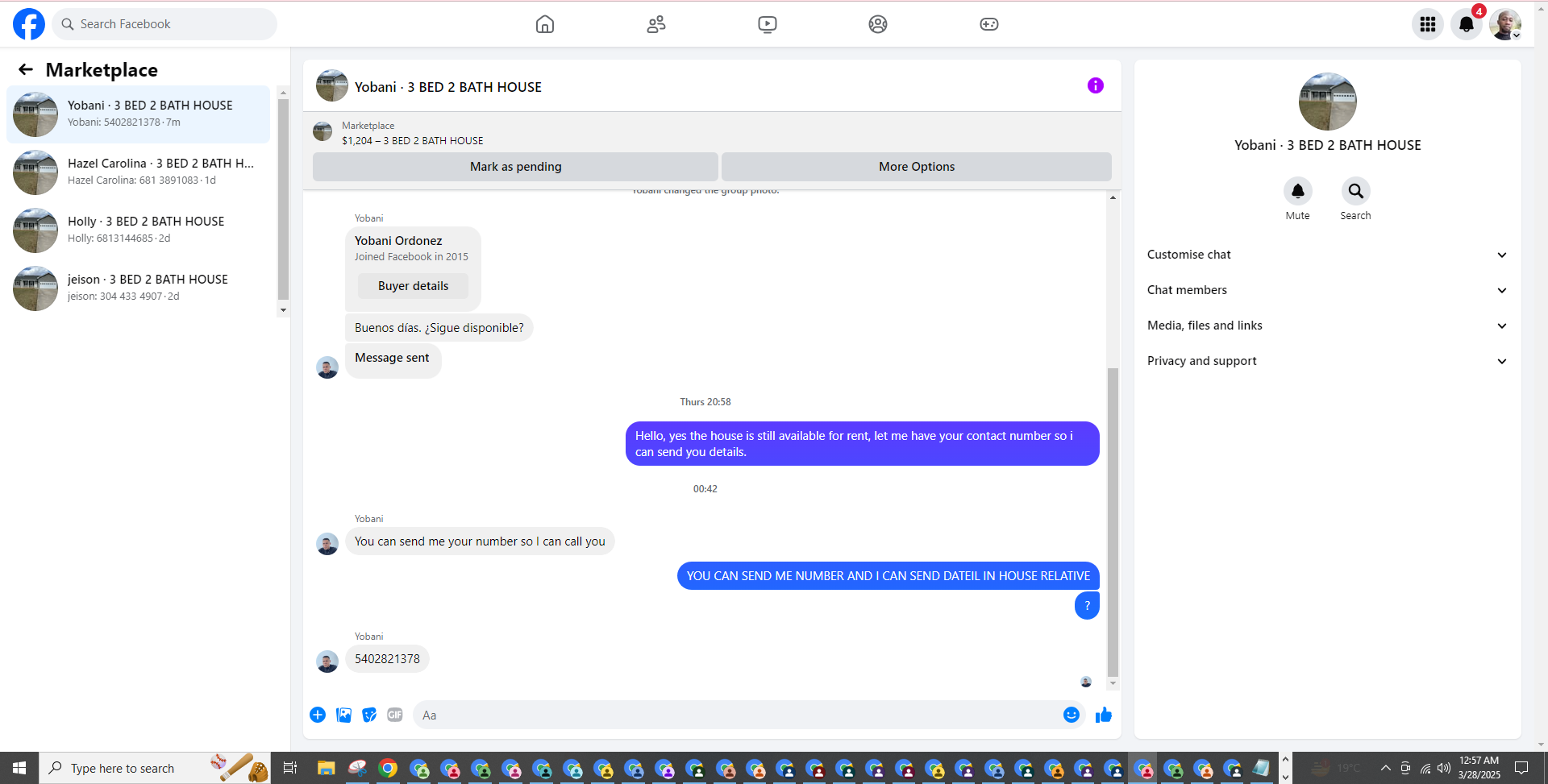This screenshot has width=1548, height=784.
Task: Click the '?' message bubble
Action: (1087, 606)
